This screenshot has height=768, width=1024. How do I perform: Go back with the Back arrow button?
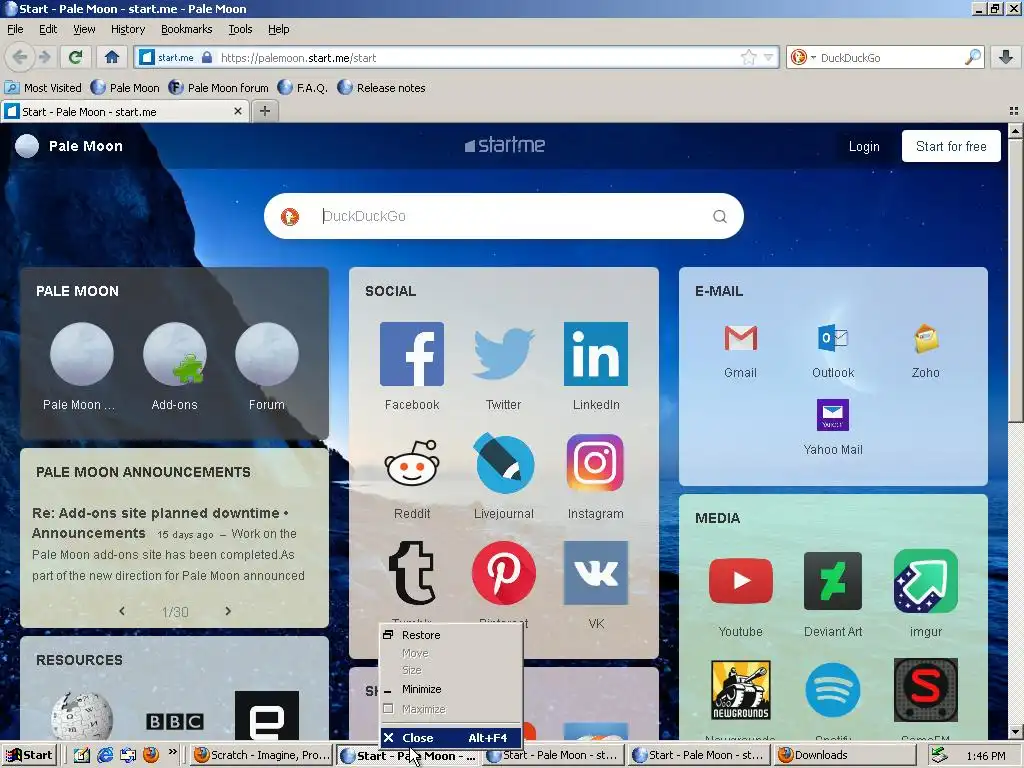pos(20,57)
